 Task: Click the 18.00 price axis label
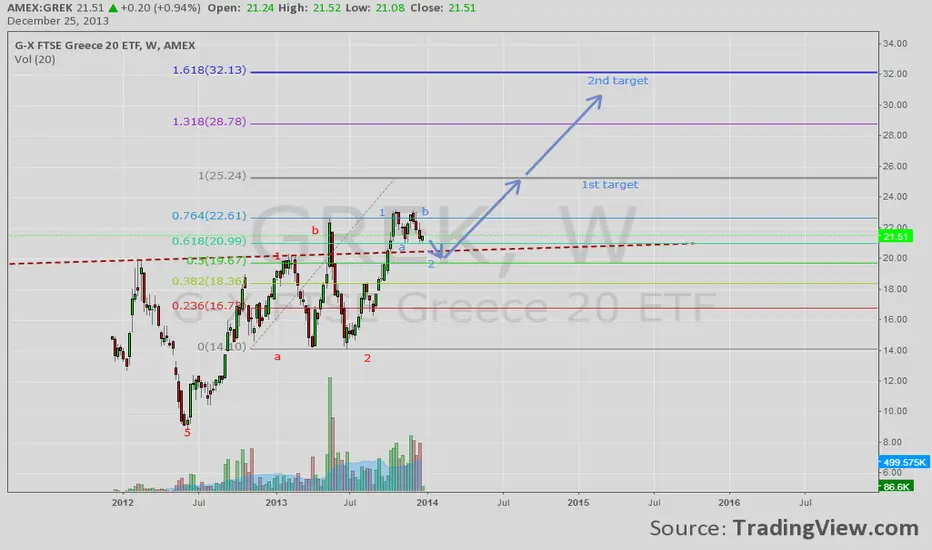click(895, 289)
